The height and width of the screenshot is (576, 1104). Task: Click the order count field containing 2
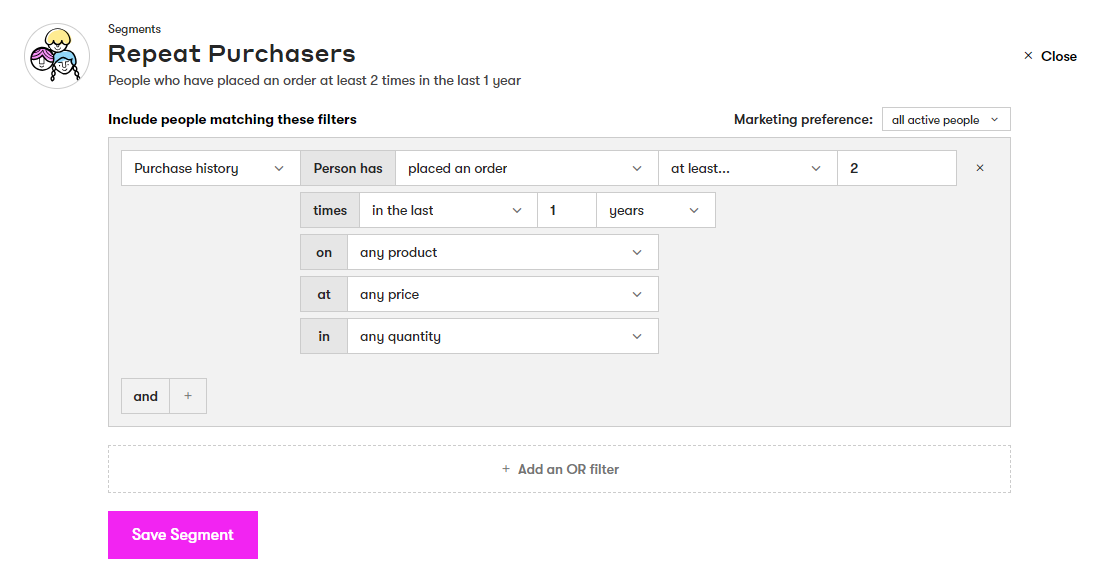click(896, 168)
